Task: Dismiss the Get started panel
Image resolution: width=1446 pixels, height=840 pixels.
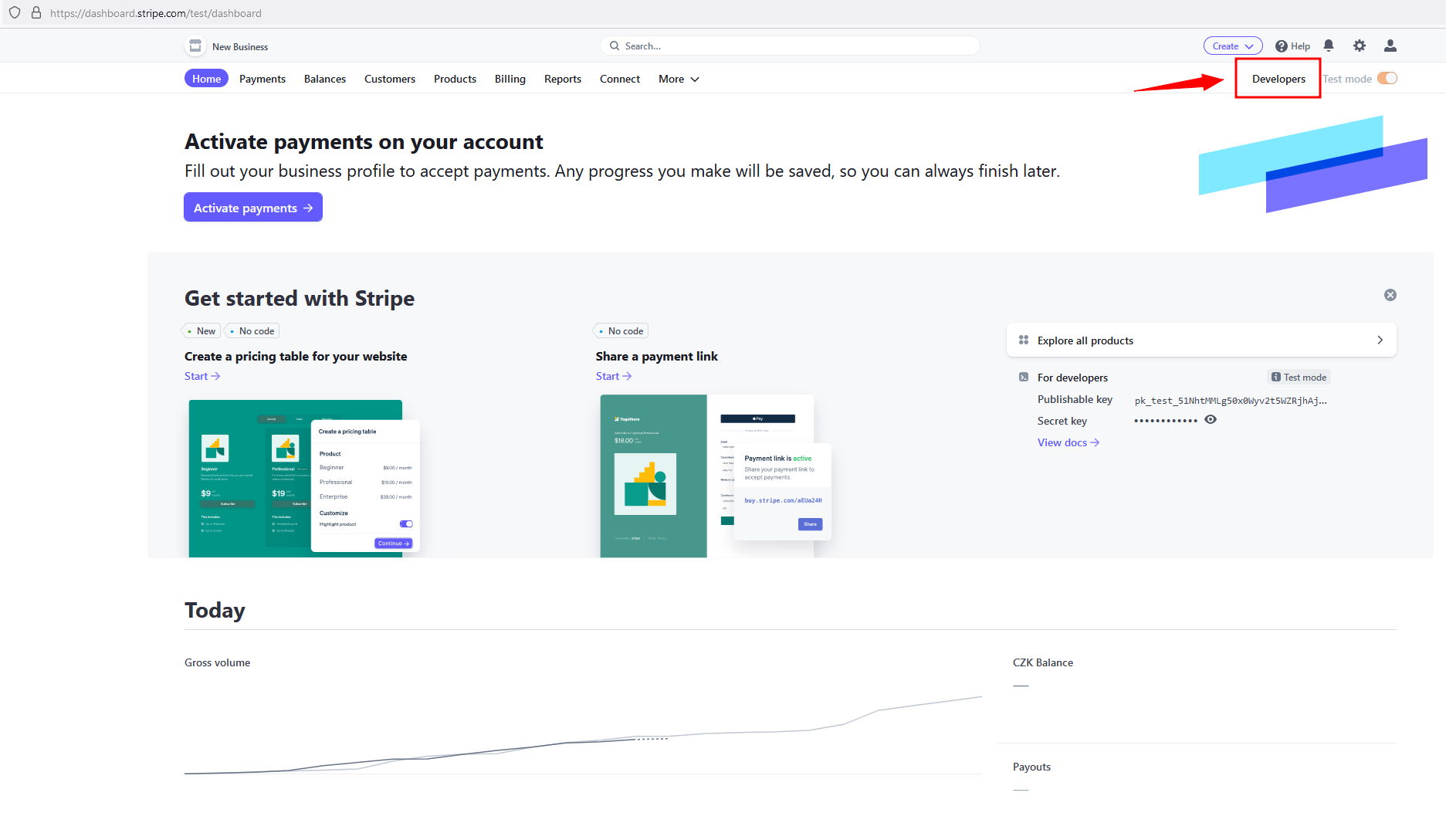Action: click(1390, 295)
